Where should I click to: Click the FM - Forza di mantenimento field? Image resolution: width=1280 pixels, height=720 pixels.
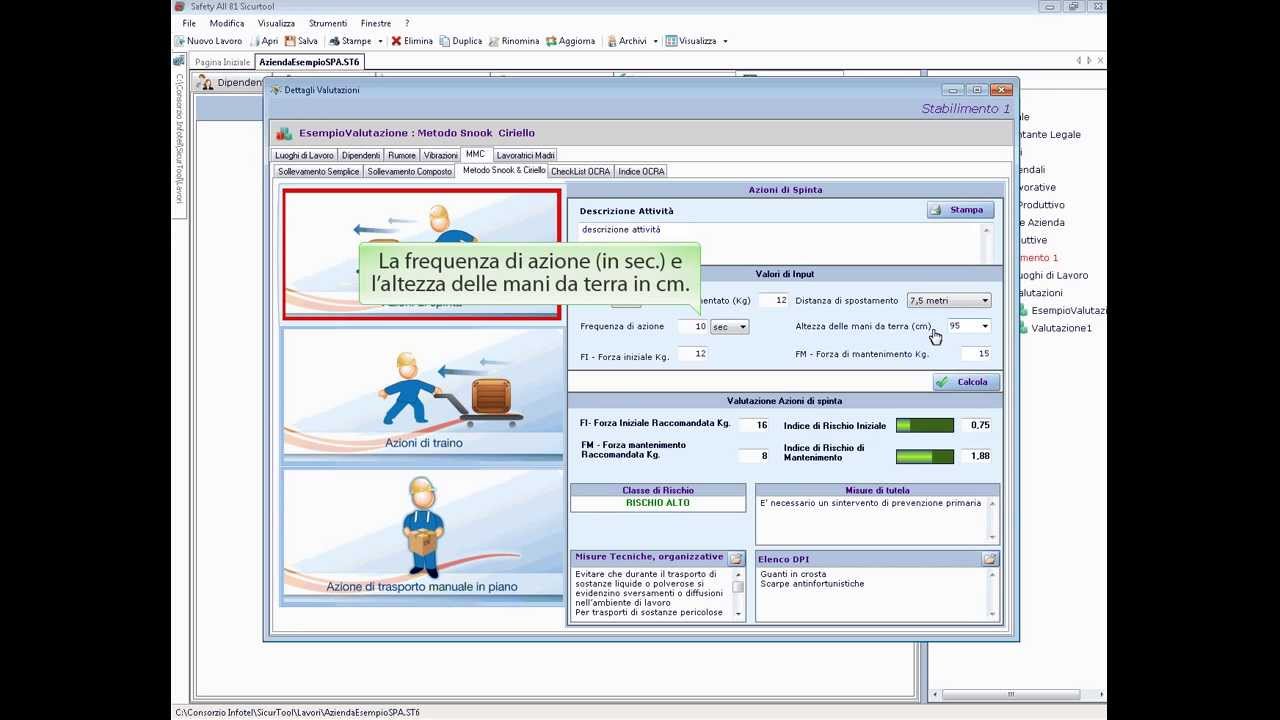pos(975,353)
